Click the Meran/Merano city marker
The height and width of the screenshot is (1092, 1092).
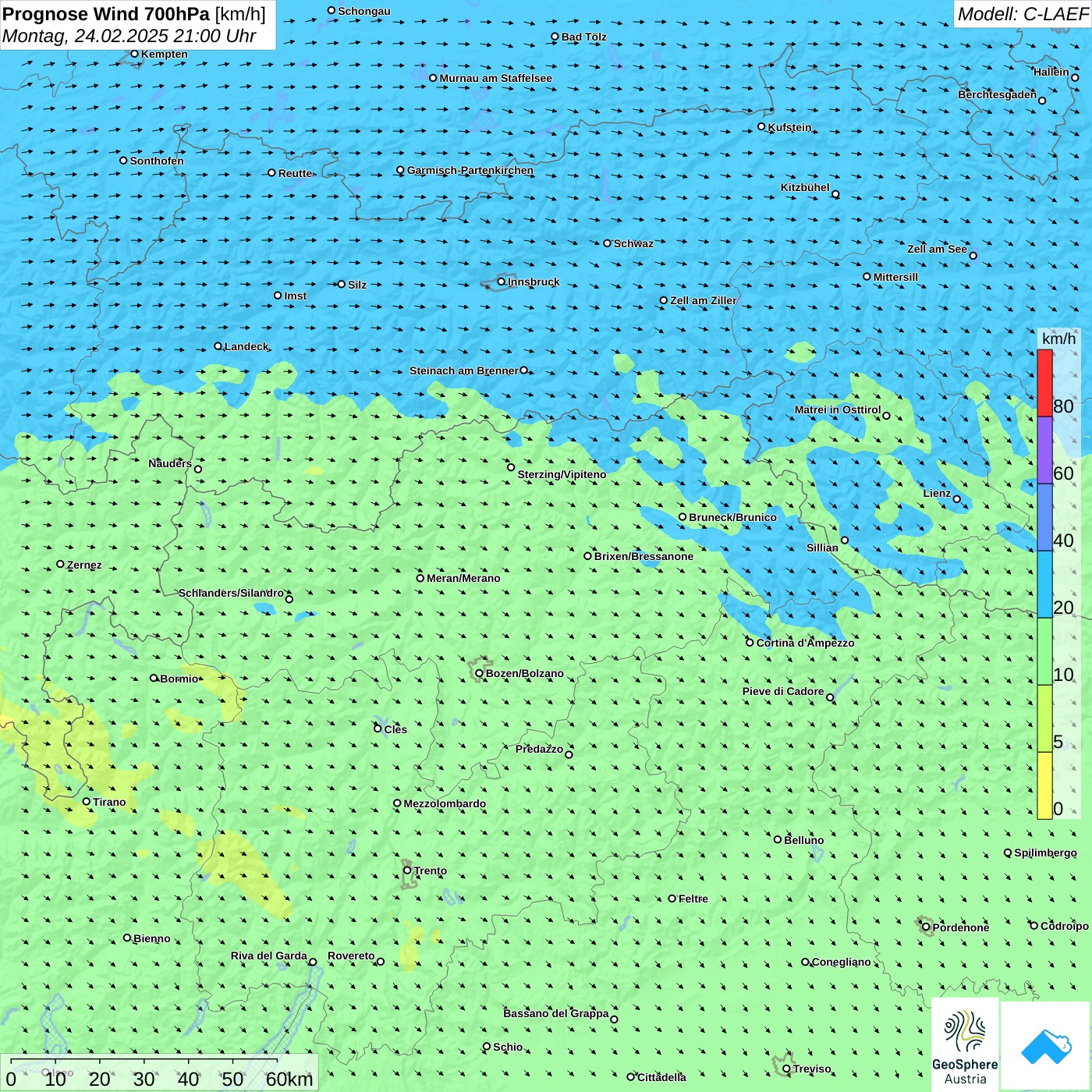click(420, 578)
